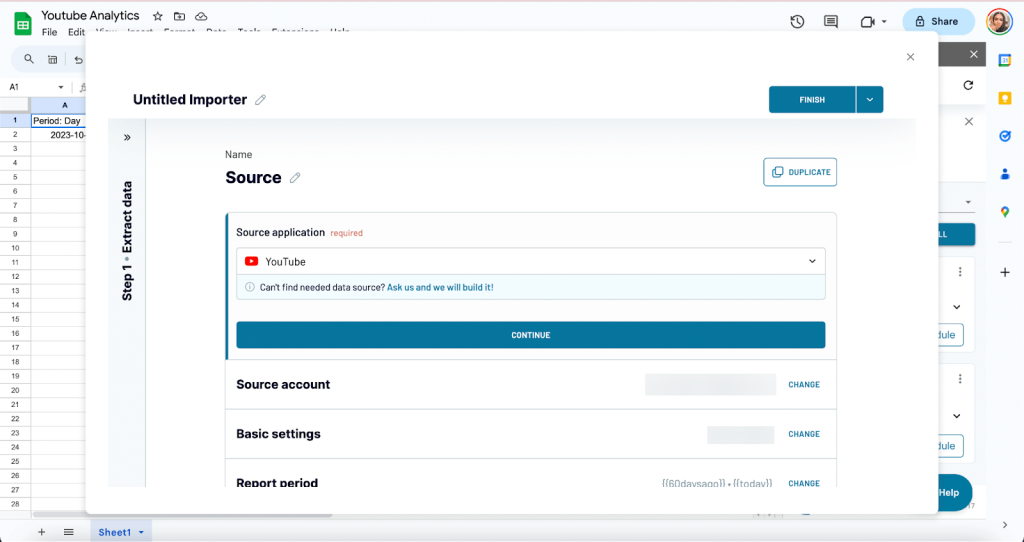
Task: Click CHANGE for Source account
Action: (804, 385)
